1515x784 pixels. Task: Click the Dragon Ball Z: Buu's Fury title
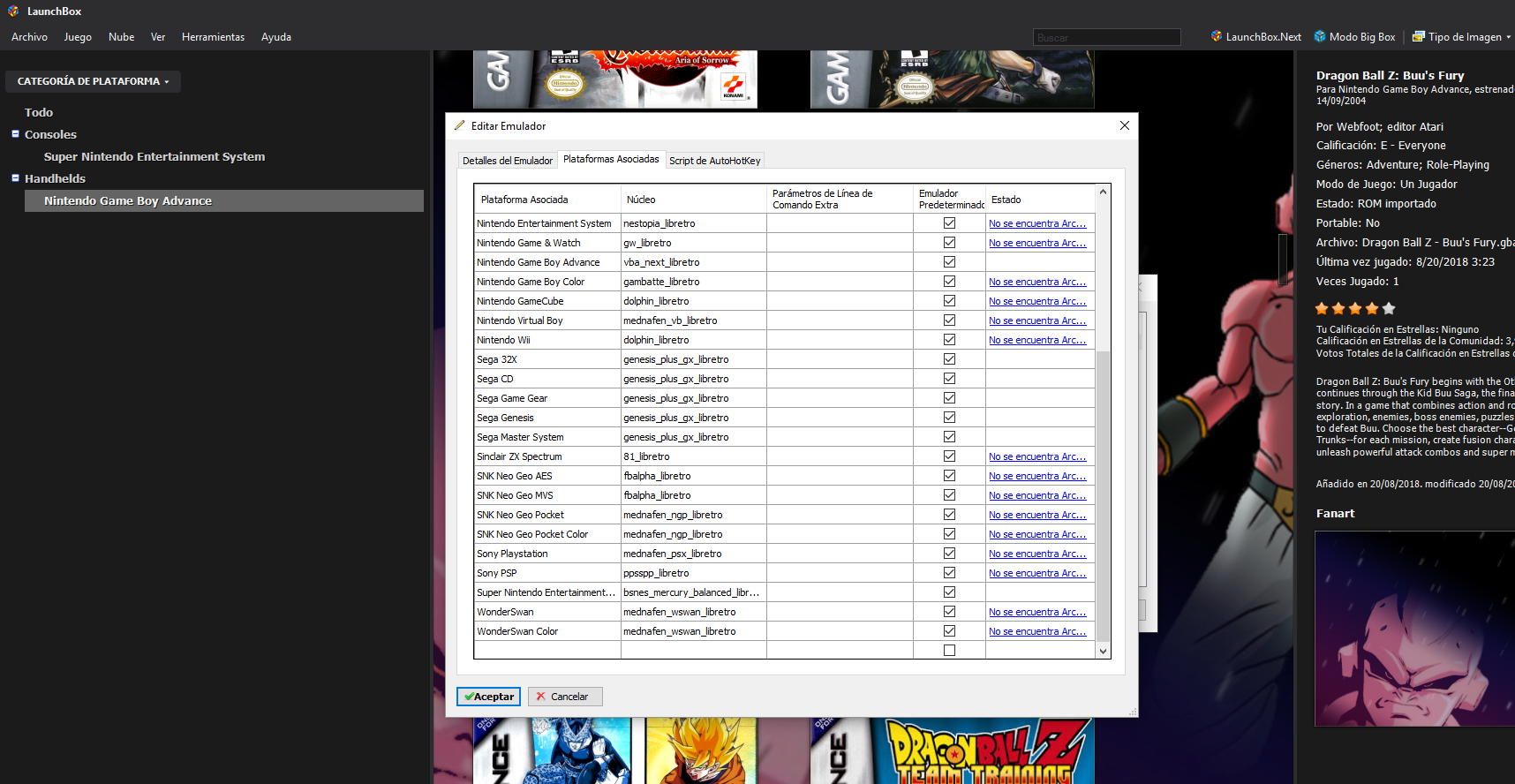tap(1390, 76)
